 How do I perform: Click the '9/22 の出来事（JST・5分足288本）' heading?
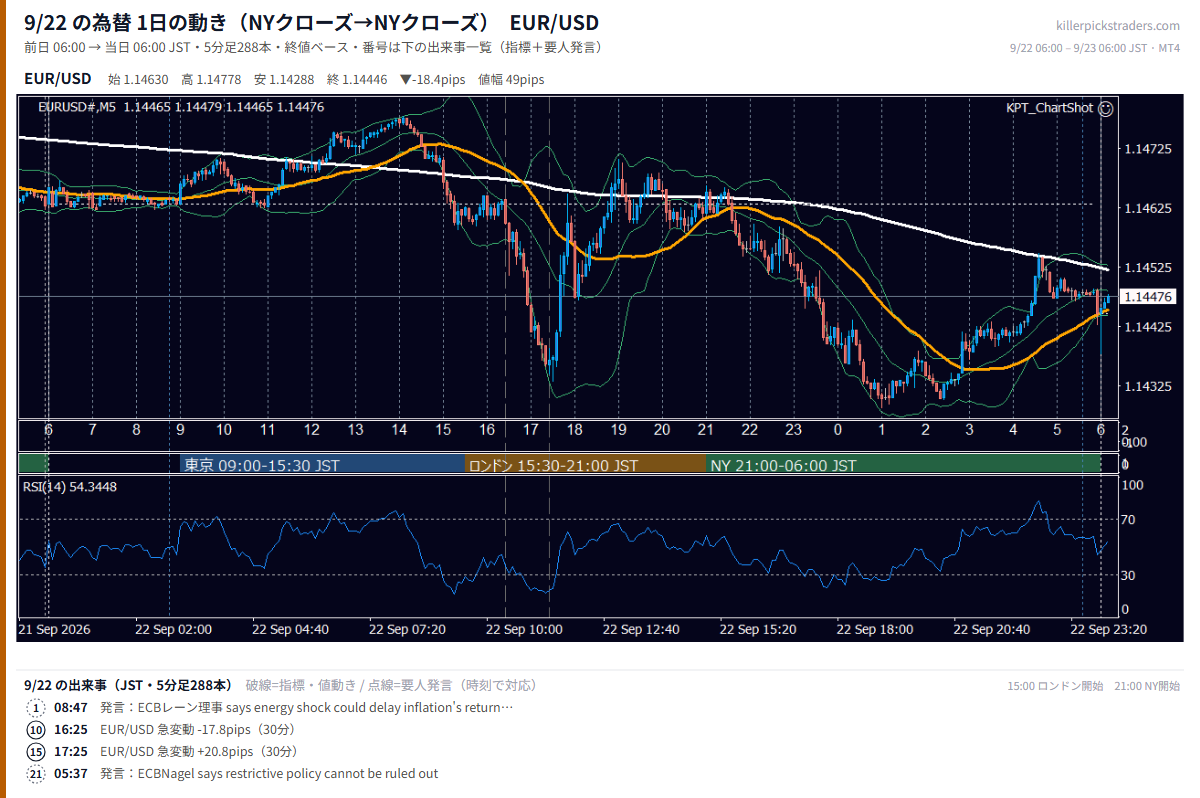[128, 685]
